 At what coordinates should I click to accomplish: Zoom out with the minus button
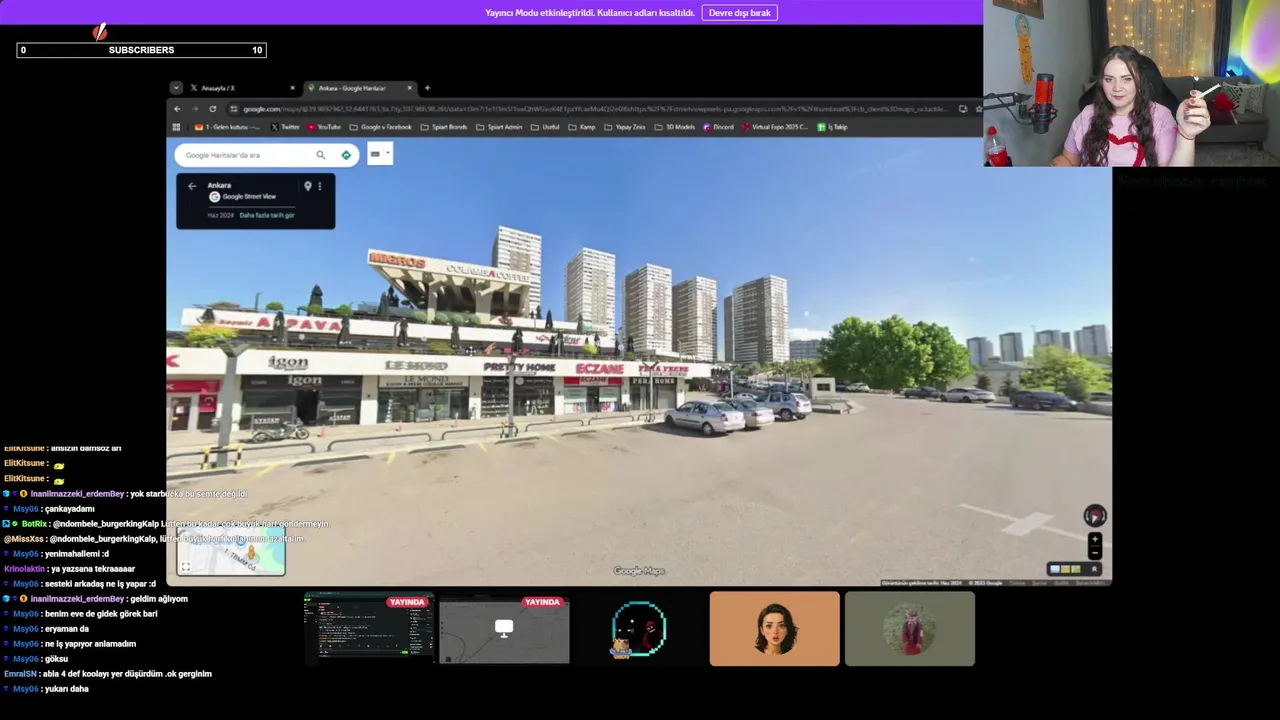point(1095,552)
